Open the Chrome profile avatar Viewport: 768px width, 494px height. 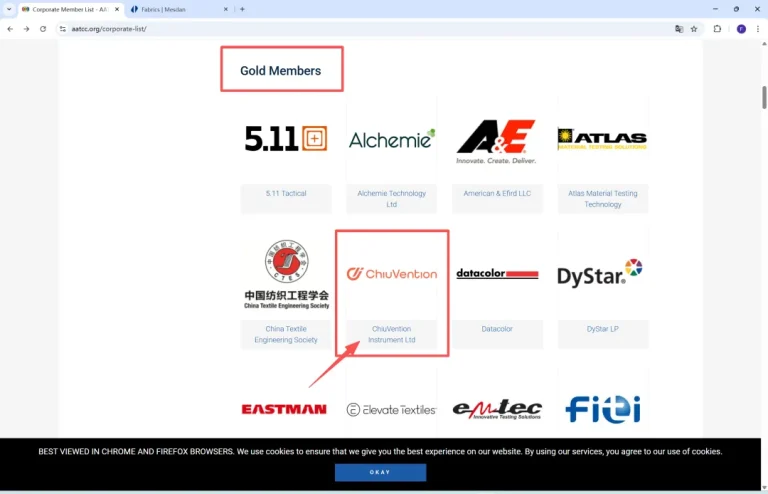741,29
